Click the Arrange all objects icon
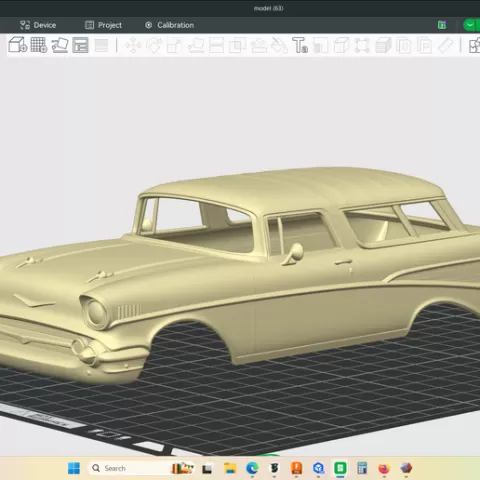 (80, 45)
